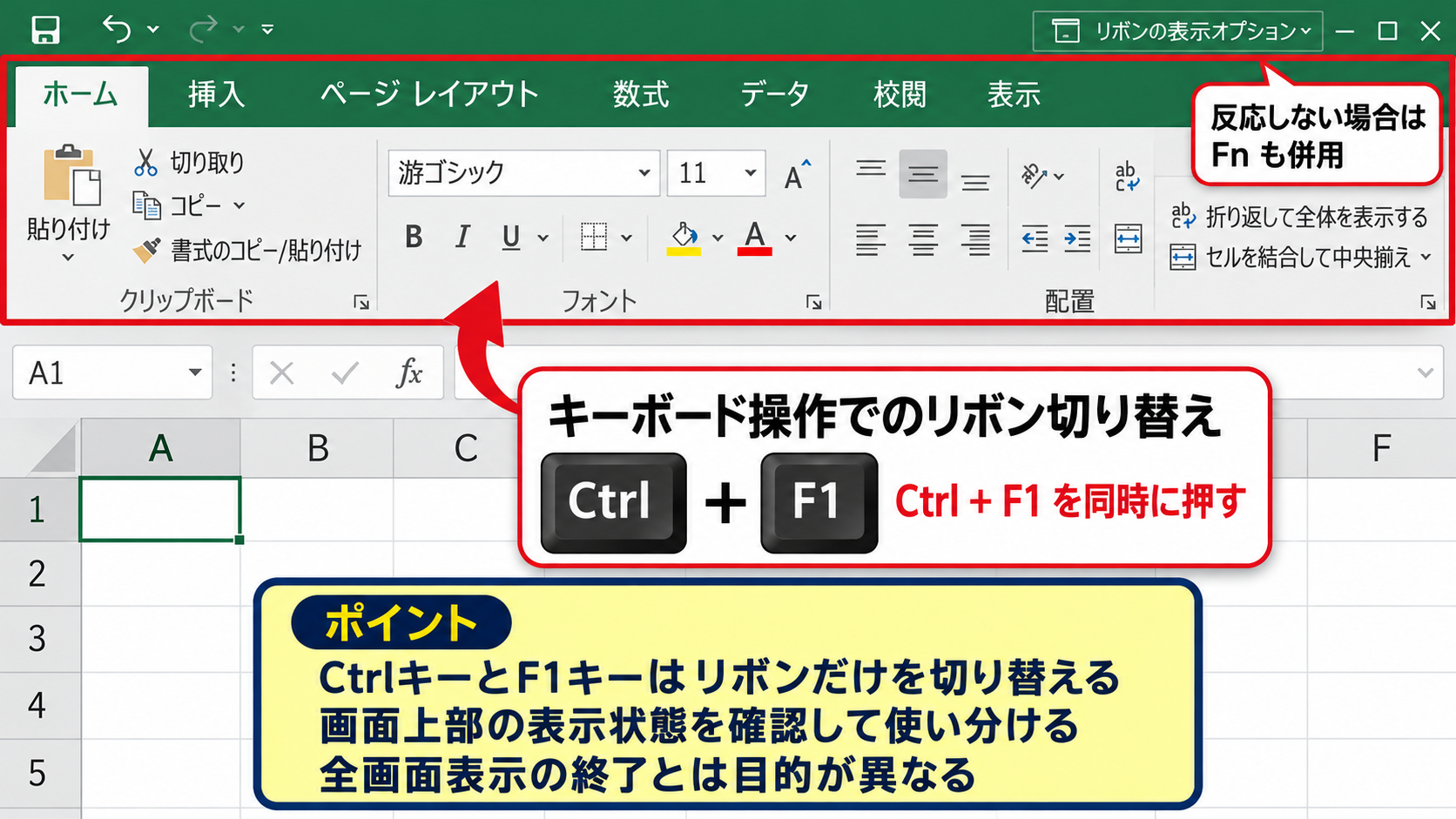The width and height of the screenshot is (1456, 819).
Task: Apply the red font color
Action: tap(754, 237)
